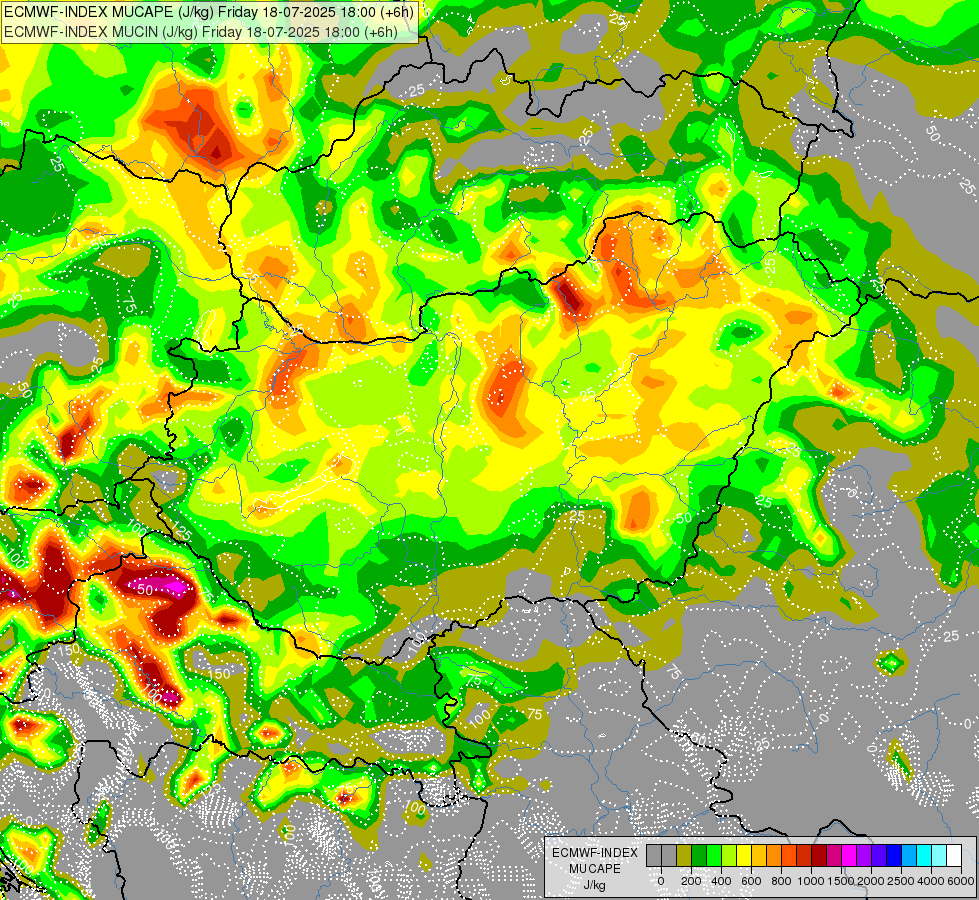Click the pure blue legend swatch before 2500

(895, 855)
